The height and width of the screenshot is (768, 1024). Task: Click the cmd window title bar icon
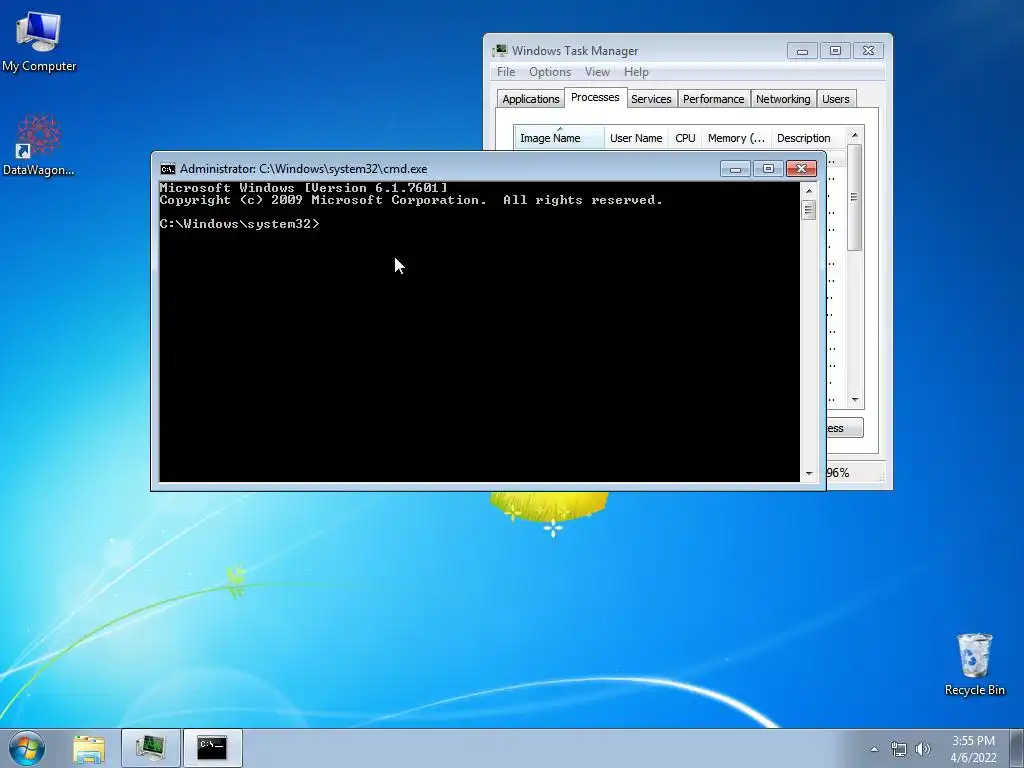click(x=168, y=169)
